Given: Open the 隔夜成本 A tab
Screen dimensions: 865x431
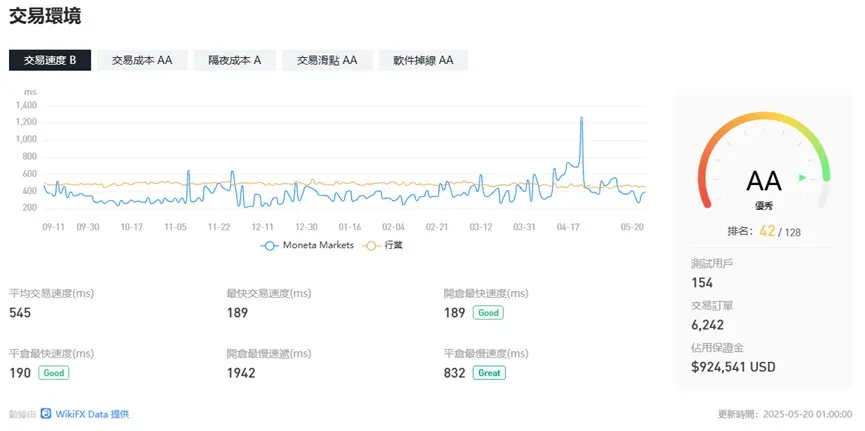Looking at the screenshot, I should [x=235, y=60].
